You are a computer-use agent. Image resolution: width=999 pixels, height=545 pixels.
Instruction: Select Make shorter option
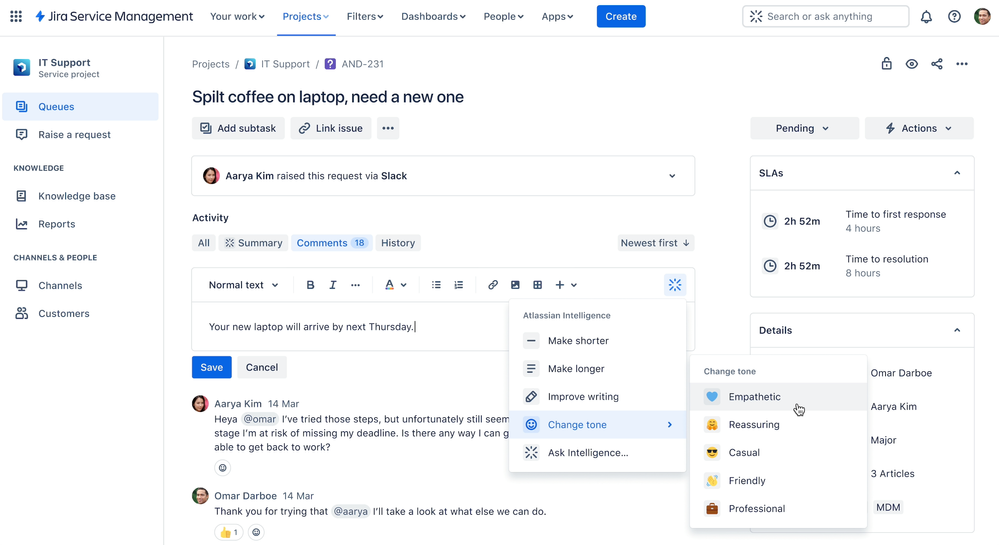tap(597, 340)
